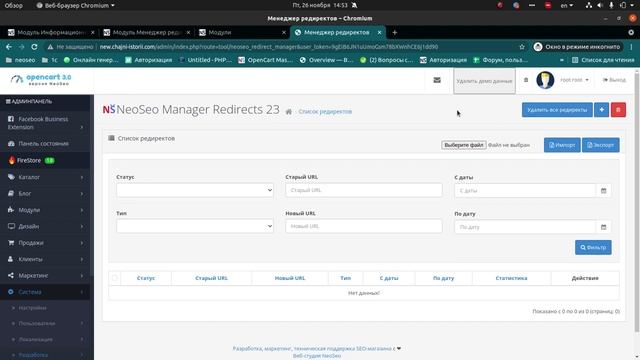
Task: Open Панель состояния in sidebar
Action: 45,144
